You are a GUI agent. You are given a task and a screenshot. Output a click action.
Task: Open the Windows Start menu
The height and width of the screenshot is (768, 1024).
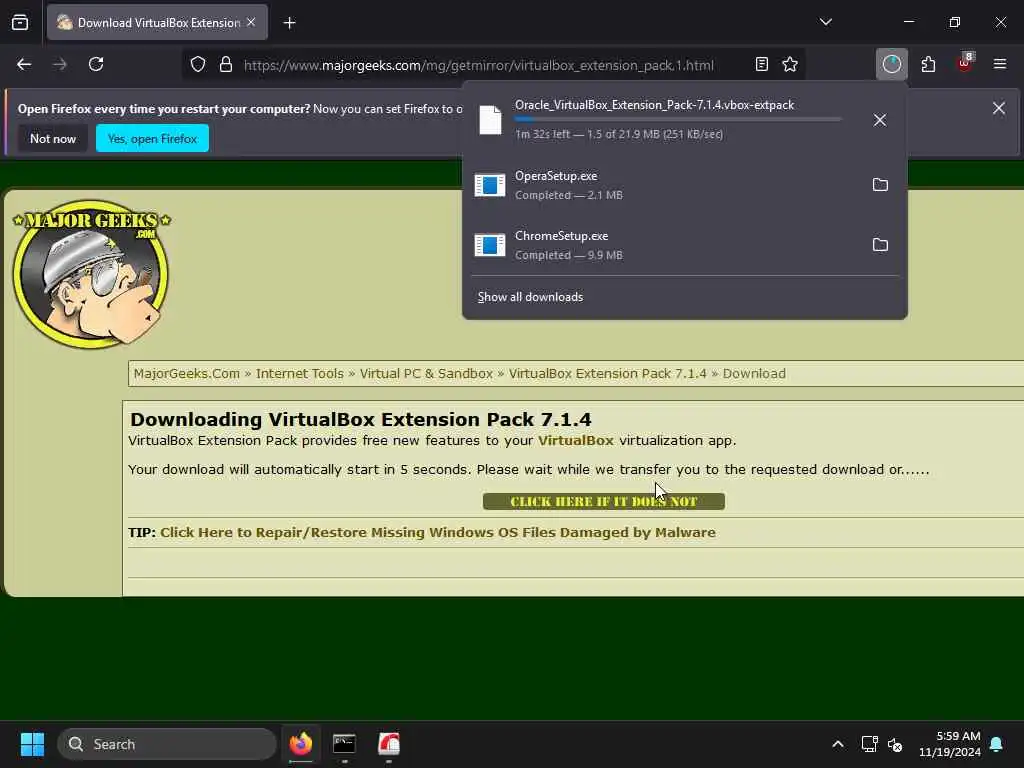pyautogui.click(x=32, y=744)
